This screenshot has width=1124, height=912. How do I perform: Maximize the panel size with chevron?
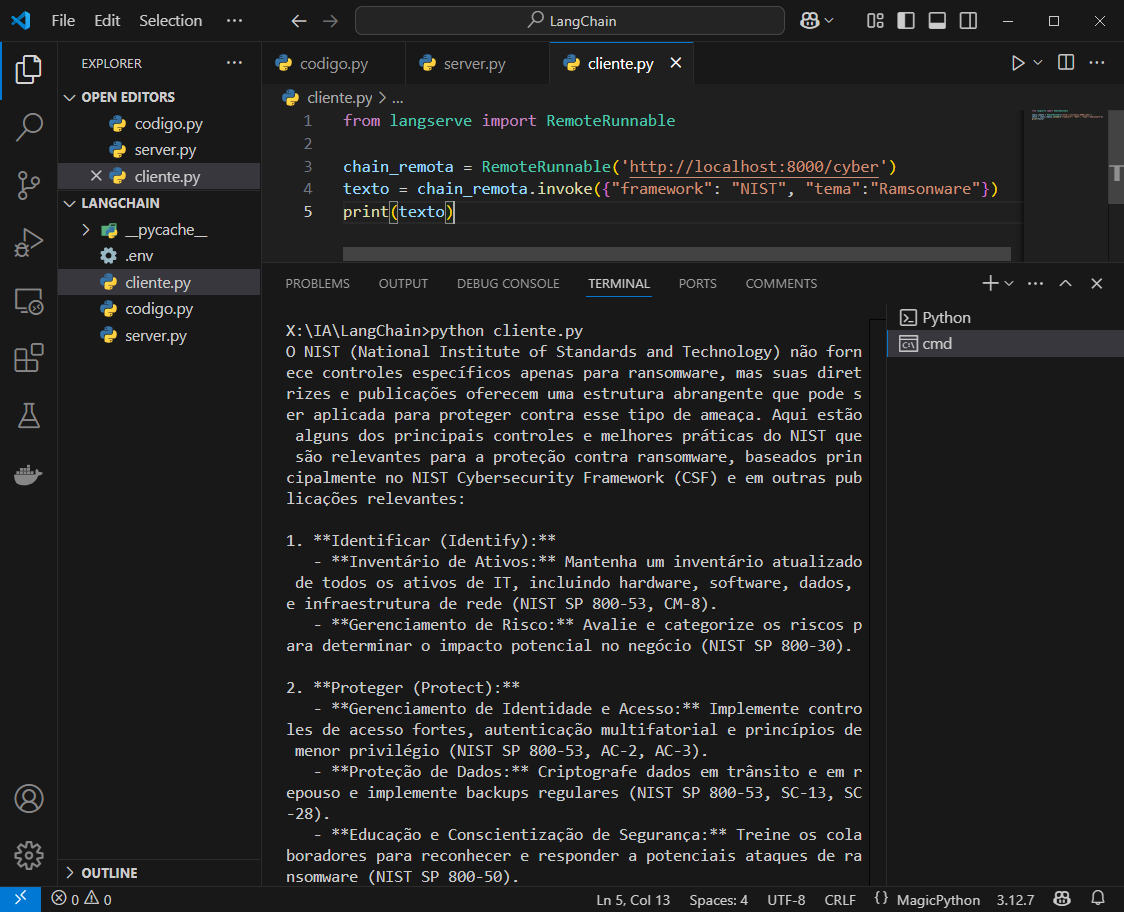(x=1065, y=283)
